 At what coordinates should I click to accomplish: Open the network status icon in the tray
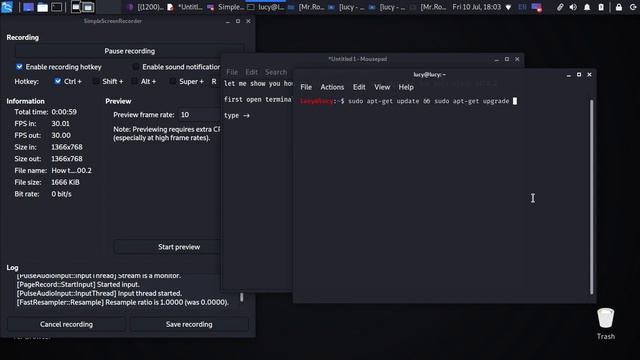(x=508, y=7)
